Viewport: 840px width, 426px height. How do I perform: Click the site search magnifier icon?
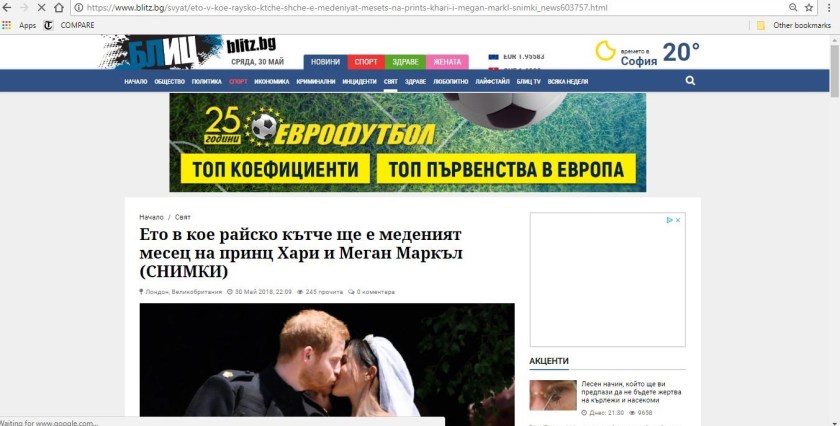click(x=690, y=81)
